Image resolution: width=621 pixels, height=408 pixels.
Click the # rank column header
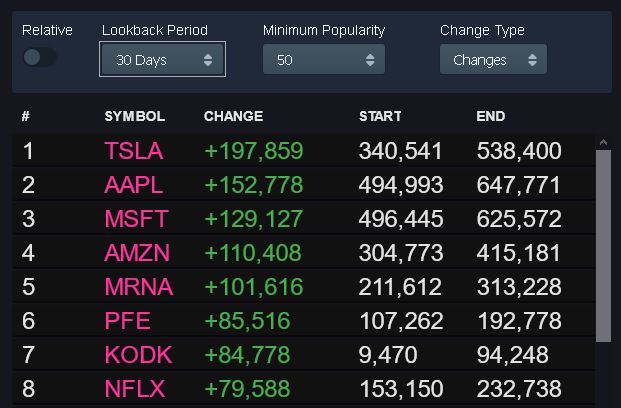[x=26, y=117]
